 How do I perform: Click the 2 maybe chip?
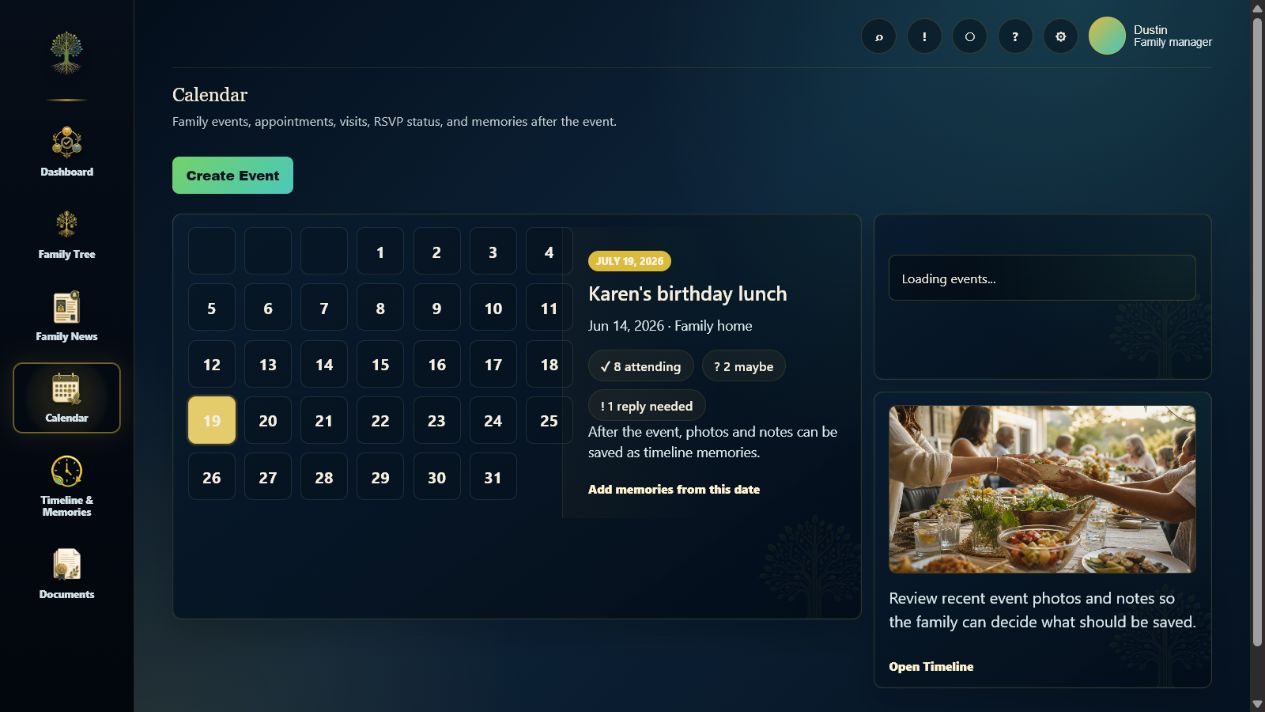[744, 366]
